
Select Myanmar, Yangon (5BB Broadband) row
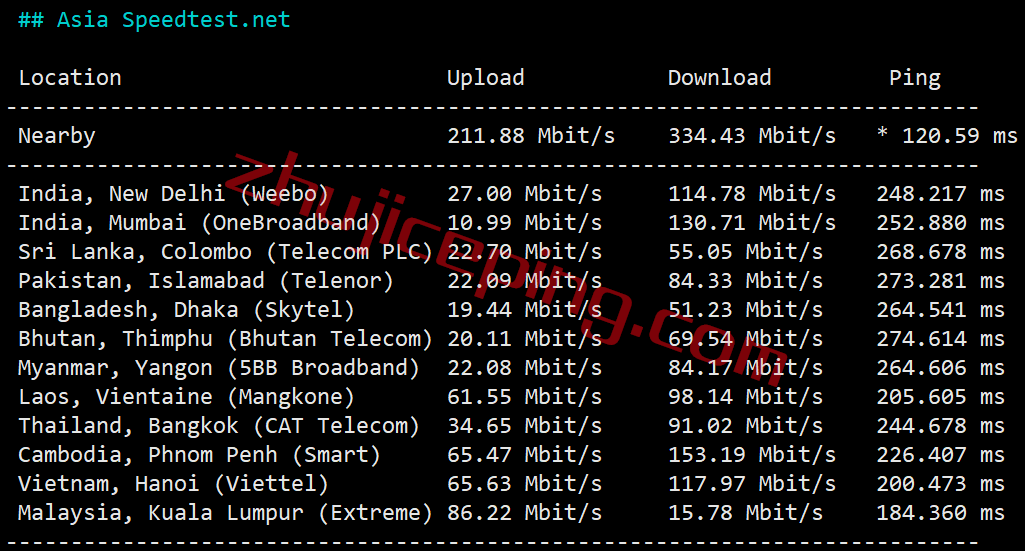tap(219, 368)
